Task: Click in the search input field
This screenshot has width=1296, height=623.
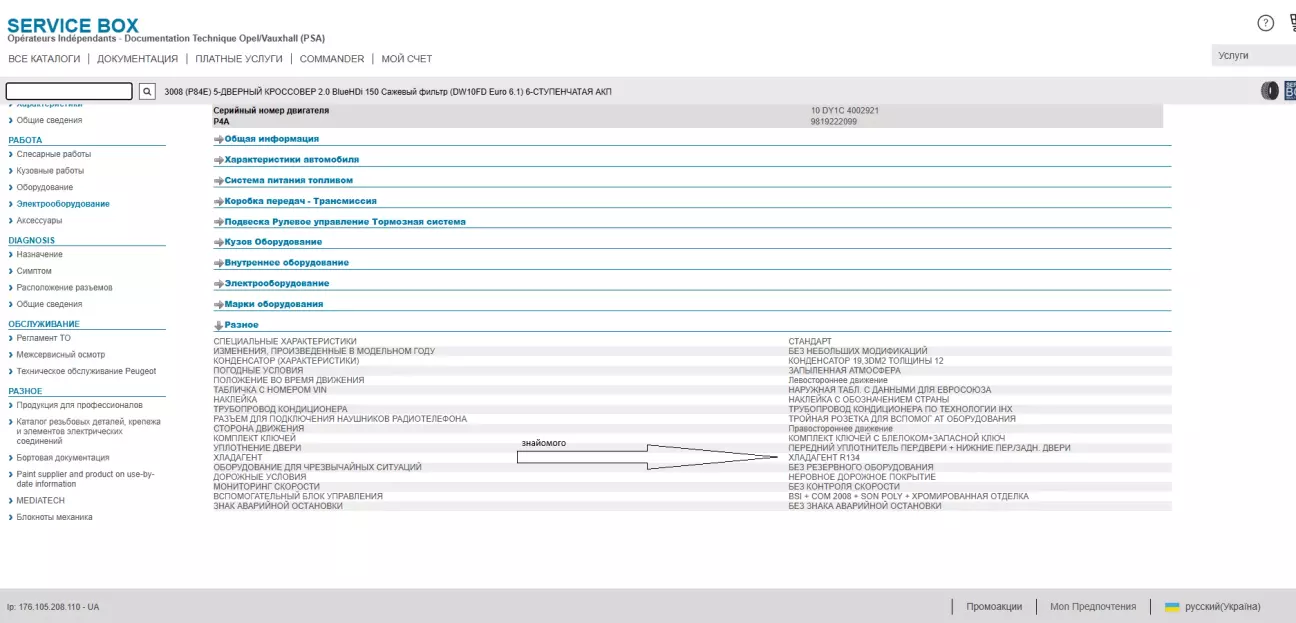Action: point(69,91)
